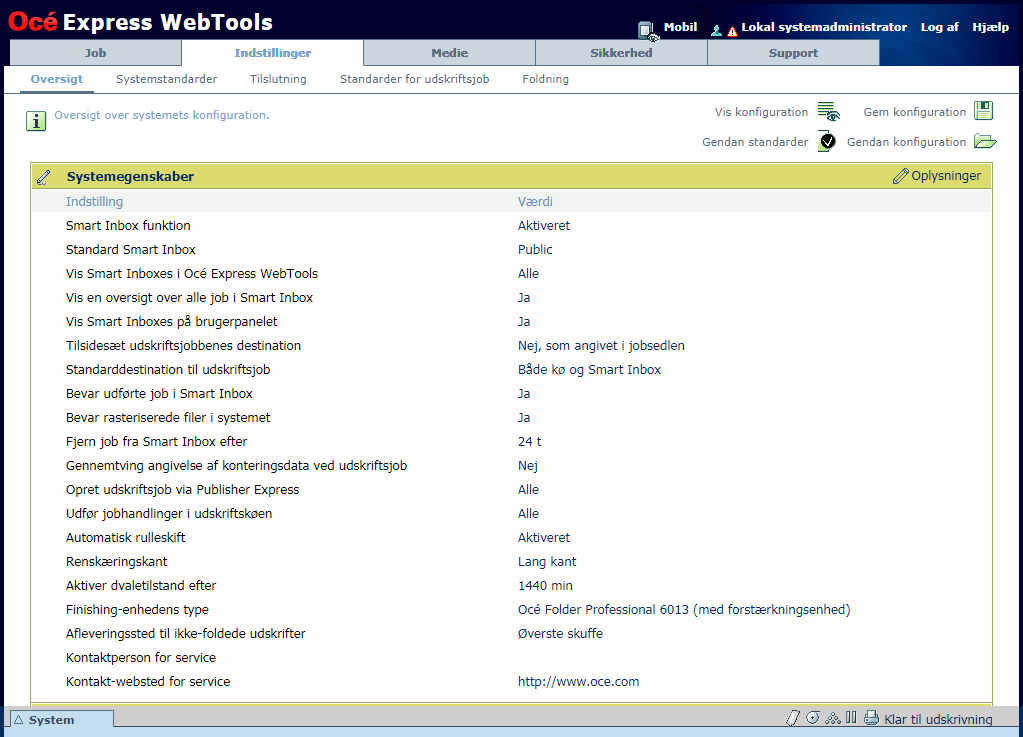Image resolution: width=1023 pixels, height=737 pixels.
Task: Click the paper sheet status icon
Action: point(792,718)
